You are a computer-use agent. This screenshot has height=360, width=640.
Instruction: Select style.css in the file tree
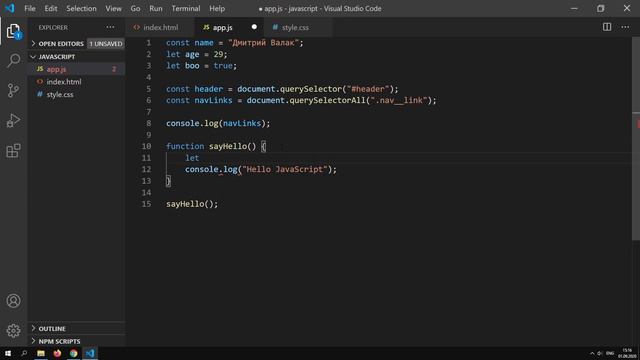[x=76, y=94]
